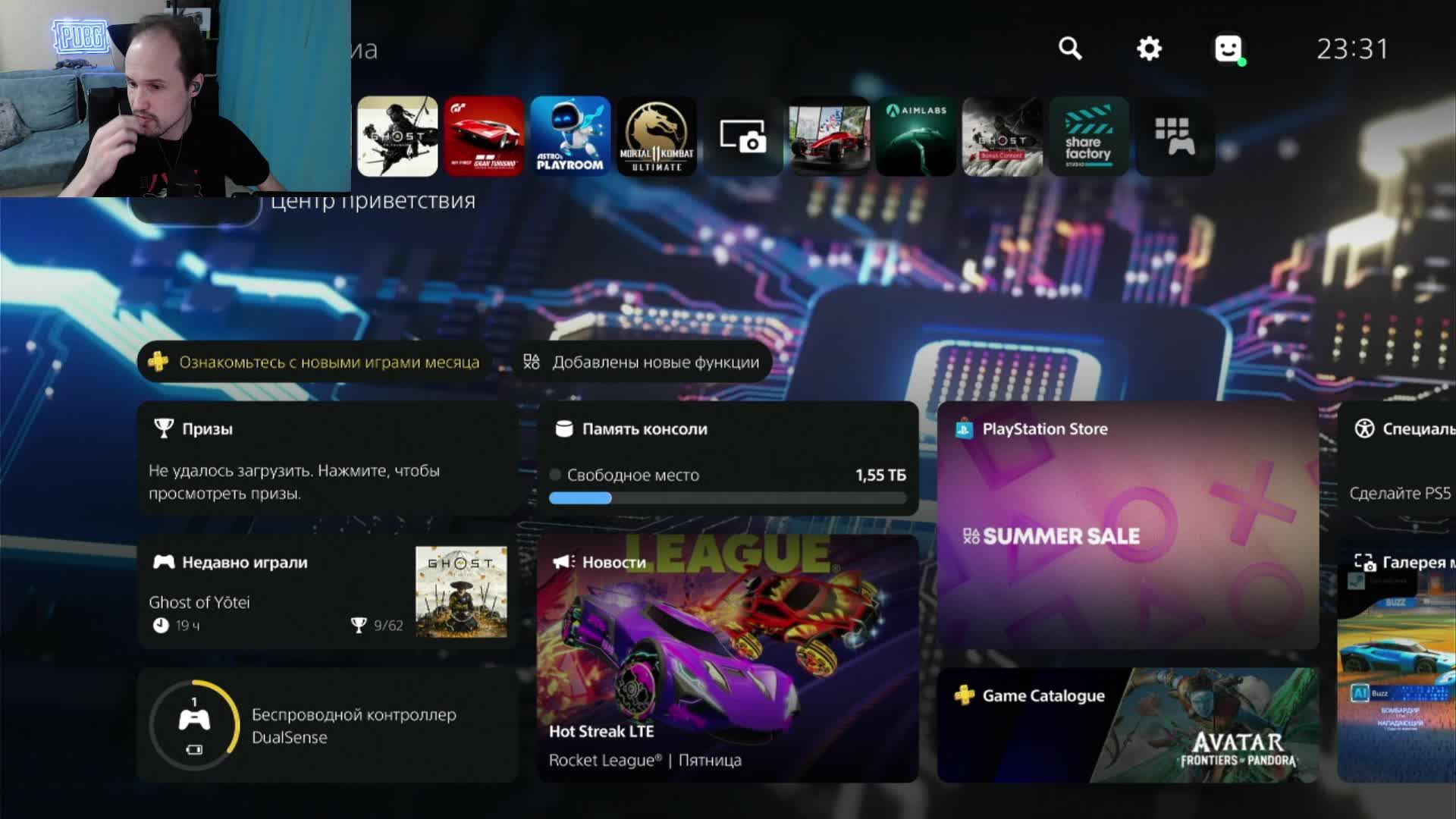Viewport: 1456px width, 819px height.
Task: Launch the red race car game tile
Action: coord(830,136)
